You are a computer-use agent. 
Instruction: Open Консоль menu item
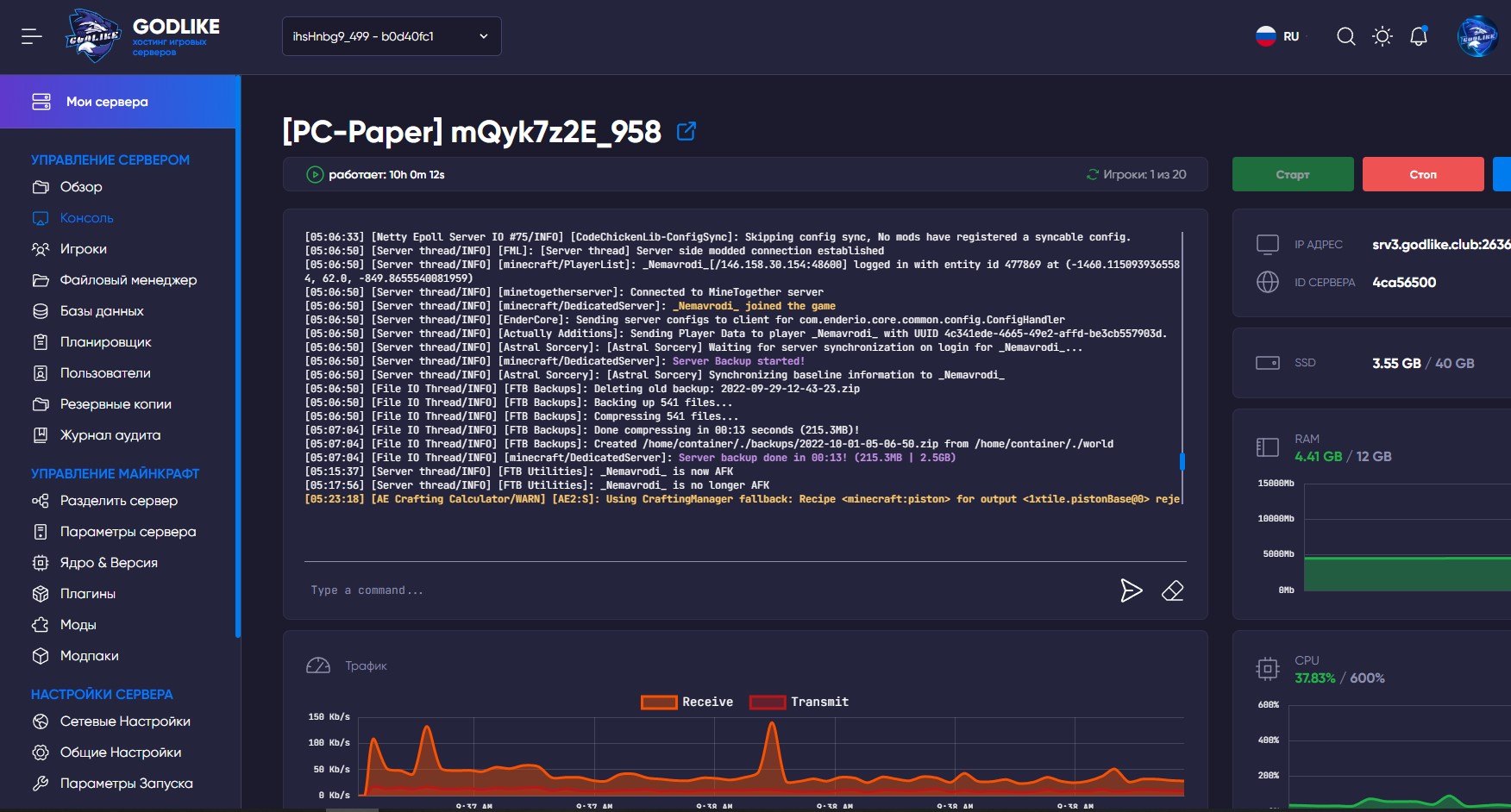point(86,218)
